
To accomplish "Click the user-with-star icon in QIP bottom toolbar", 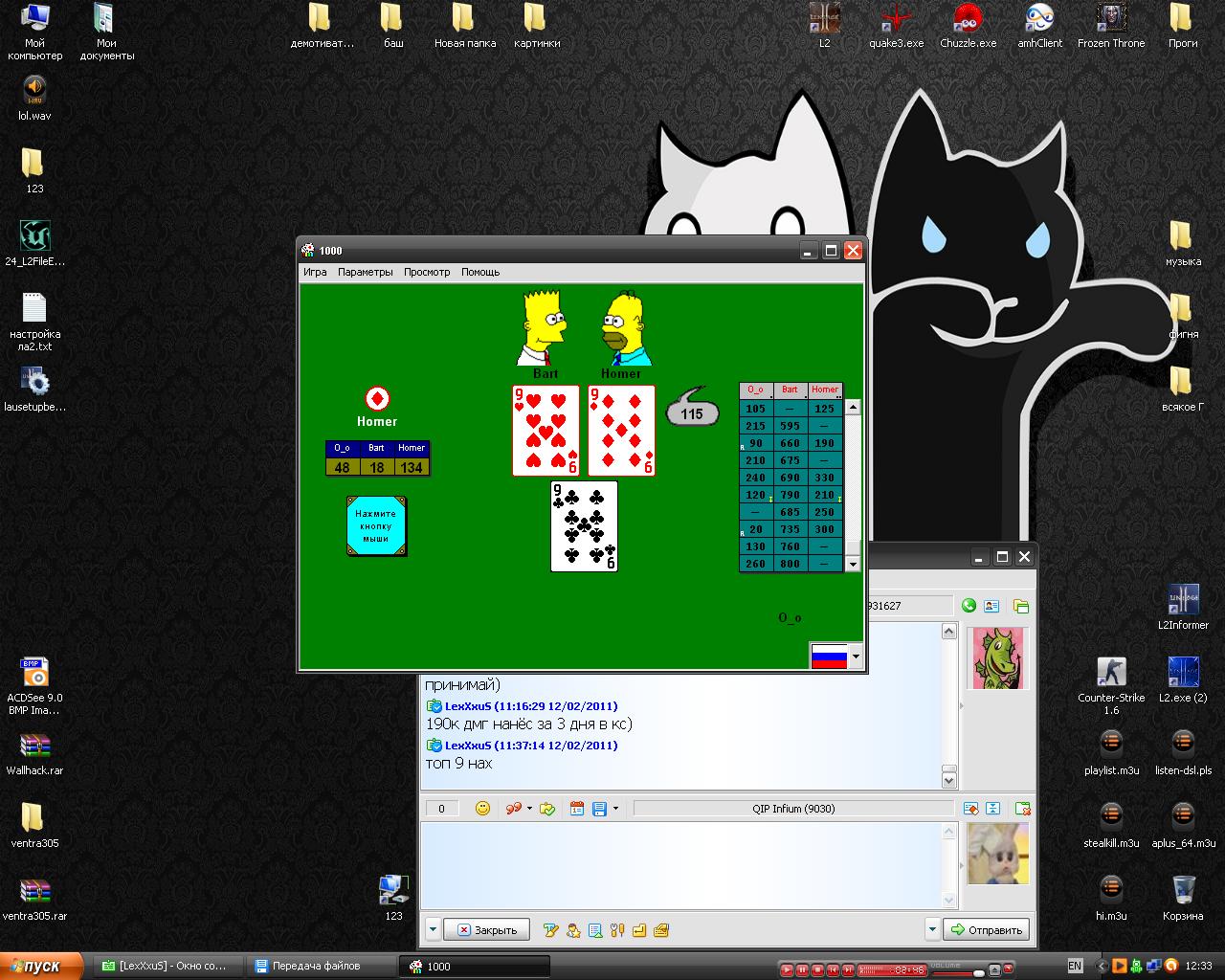I will click(x=573, y=929).
